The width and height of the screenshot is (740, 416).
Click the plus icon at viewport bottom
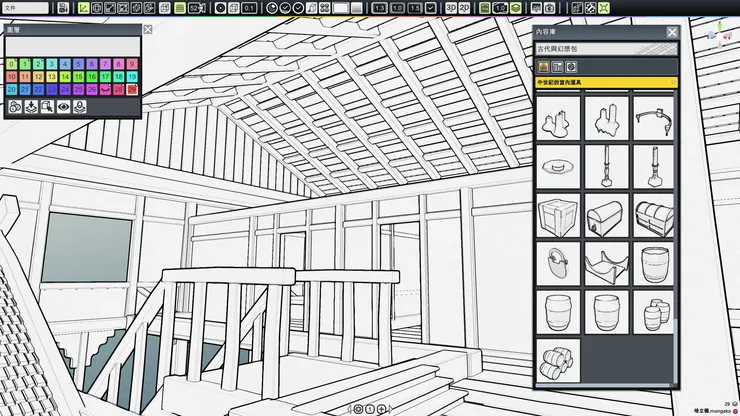pos(381,409)
